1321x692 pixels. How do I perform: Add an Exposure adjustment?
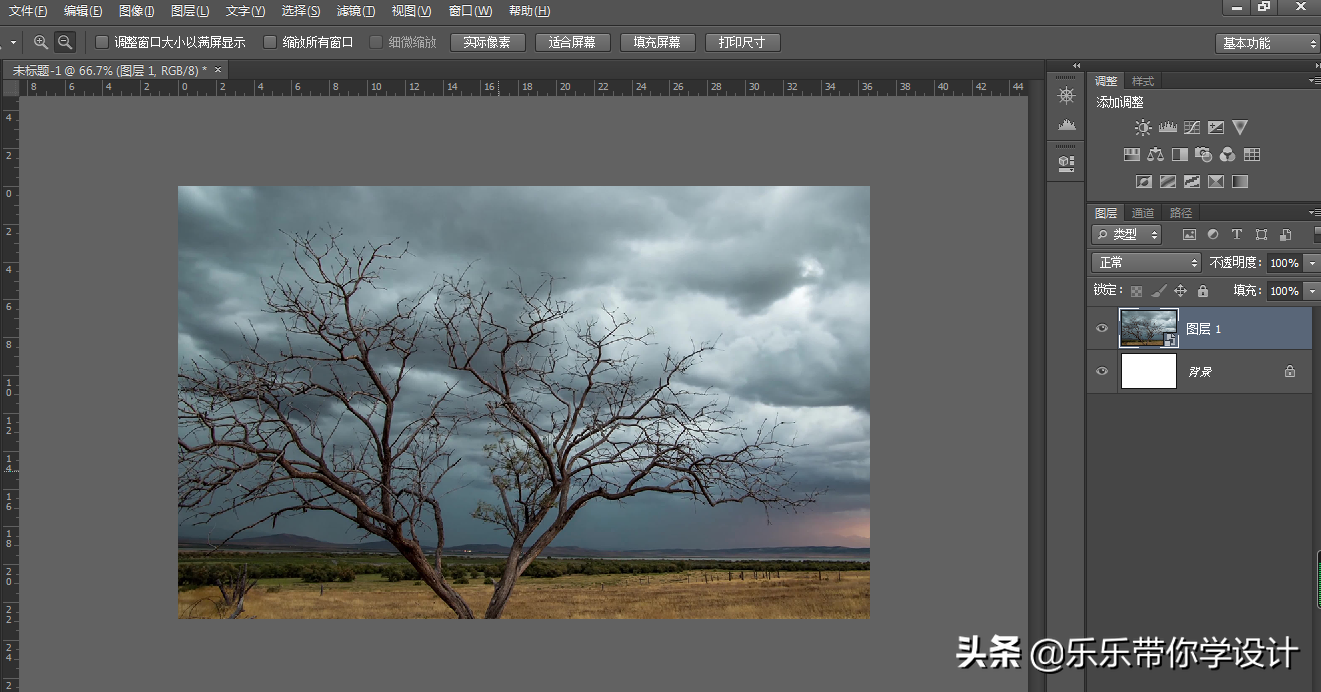pyautogui.click(x=1216, y=127)
